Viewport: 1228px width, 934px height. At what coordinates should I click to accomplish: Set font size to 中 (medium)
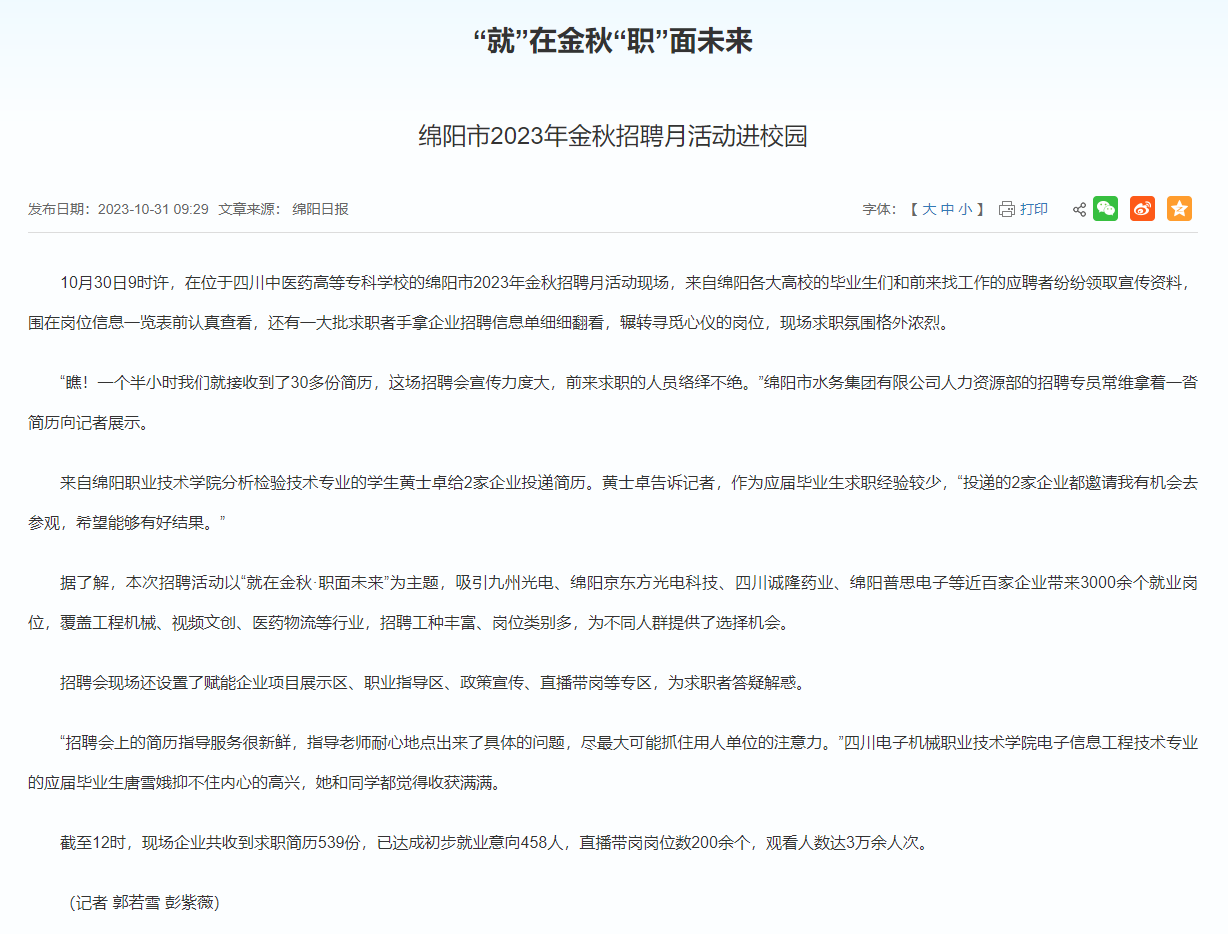(x=947, y=209)
